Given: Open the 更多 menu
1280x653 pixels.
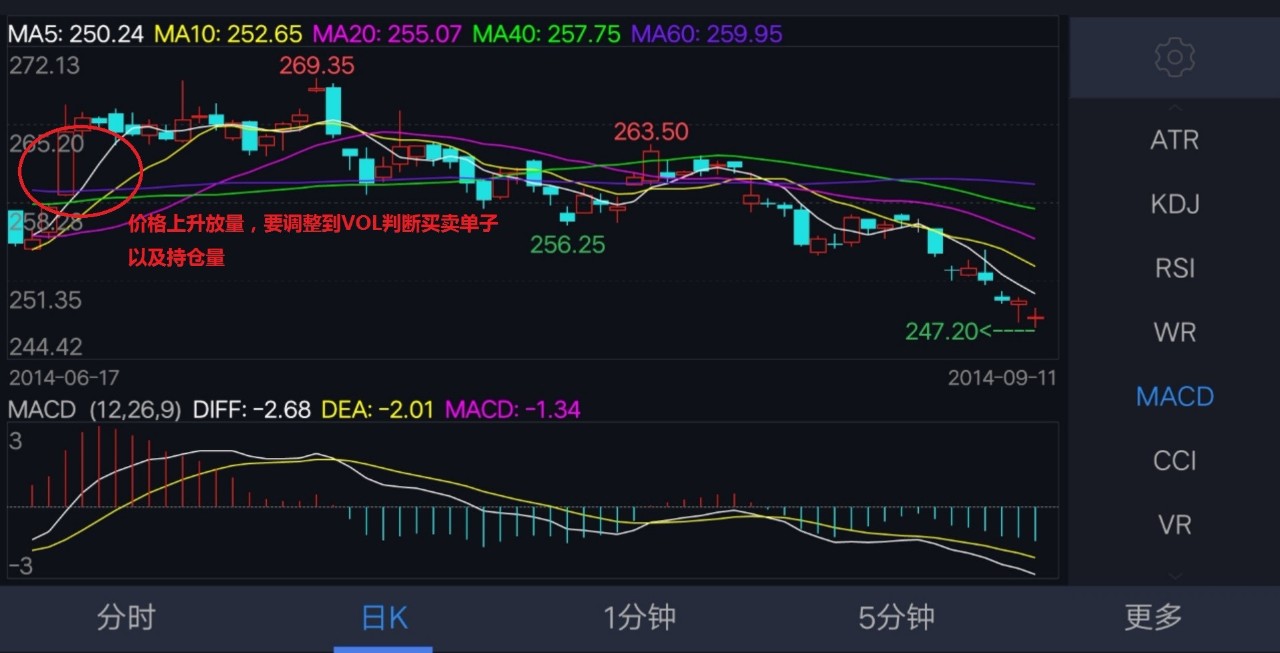Looking at the screenshot, I should [x=1152, y=618].
